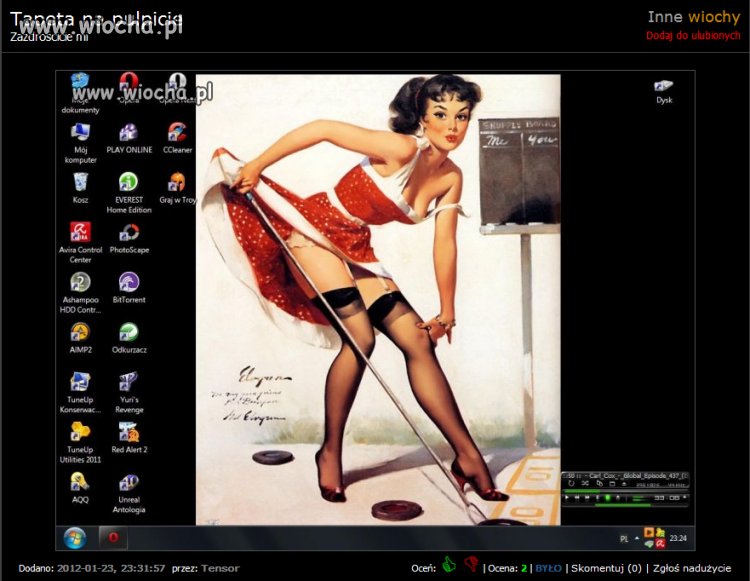
Task: Toggle shuffle in the AIMP mini player
Action: point(585,483)
